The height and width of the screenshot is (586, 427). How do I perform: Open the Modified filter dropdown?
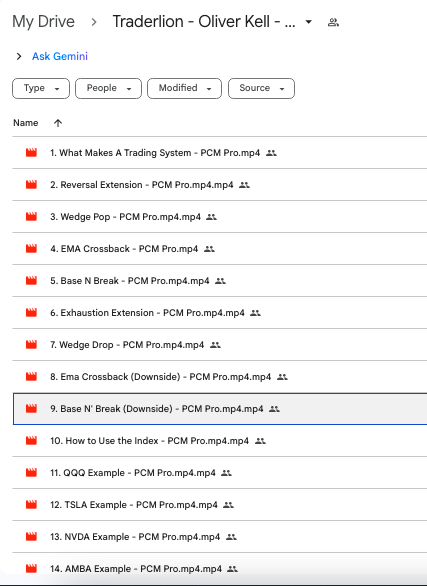point(185,88)
